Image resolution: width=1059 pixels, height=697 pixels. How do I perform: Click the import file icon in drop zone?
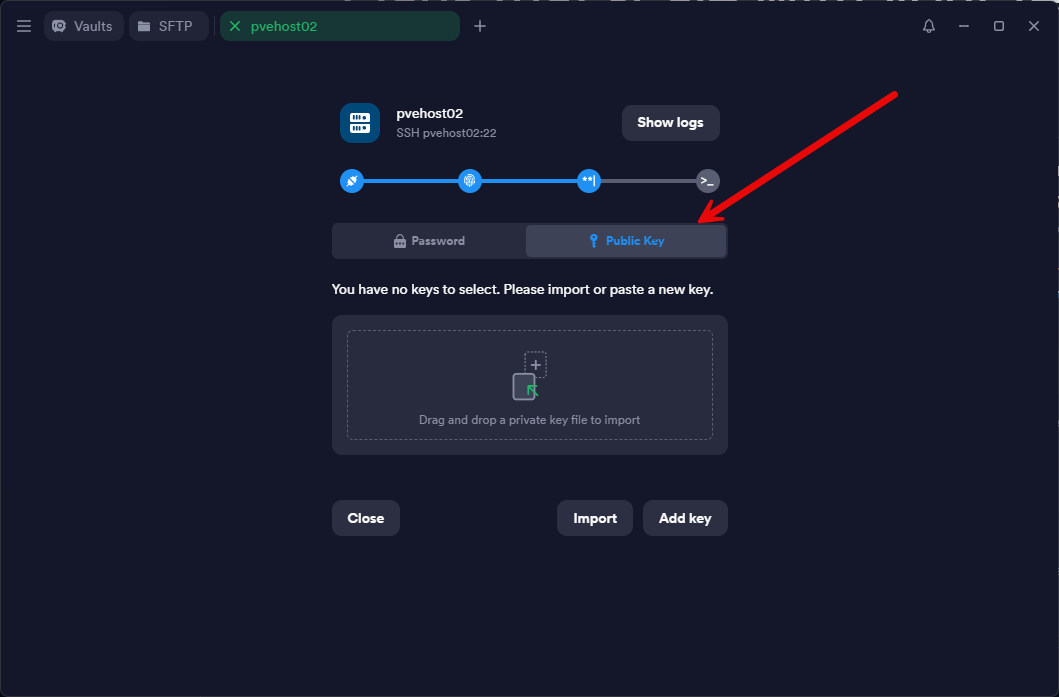click(530, 376)
